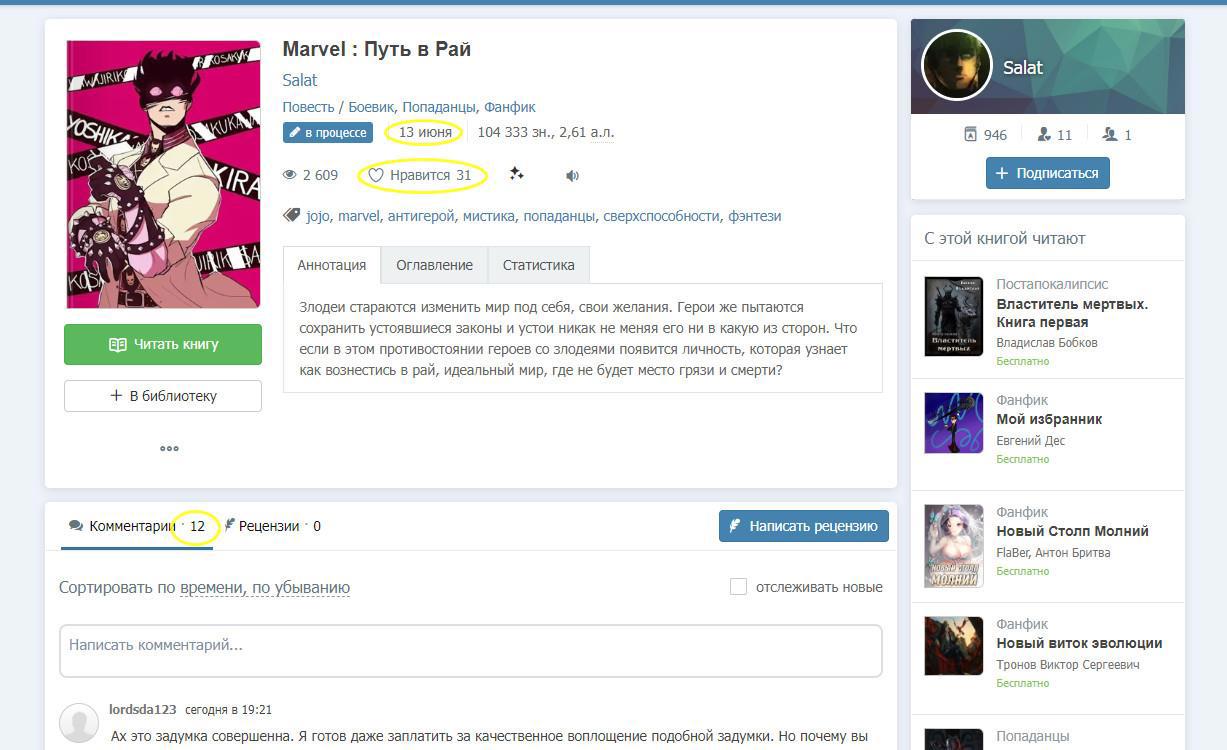Click the 13 июня date text
This screenshot has height=750, width=1227.
click(x=425, y=132)
